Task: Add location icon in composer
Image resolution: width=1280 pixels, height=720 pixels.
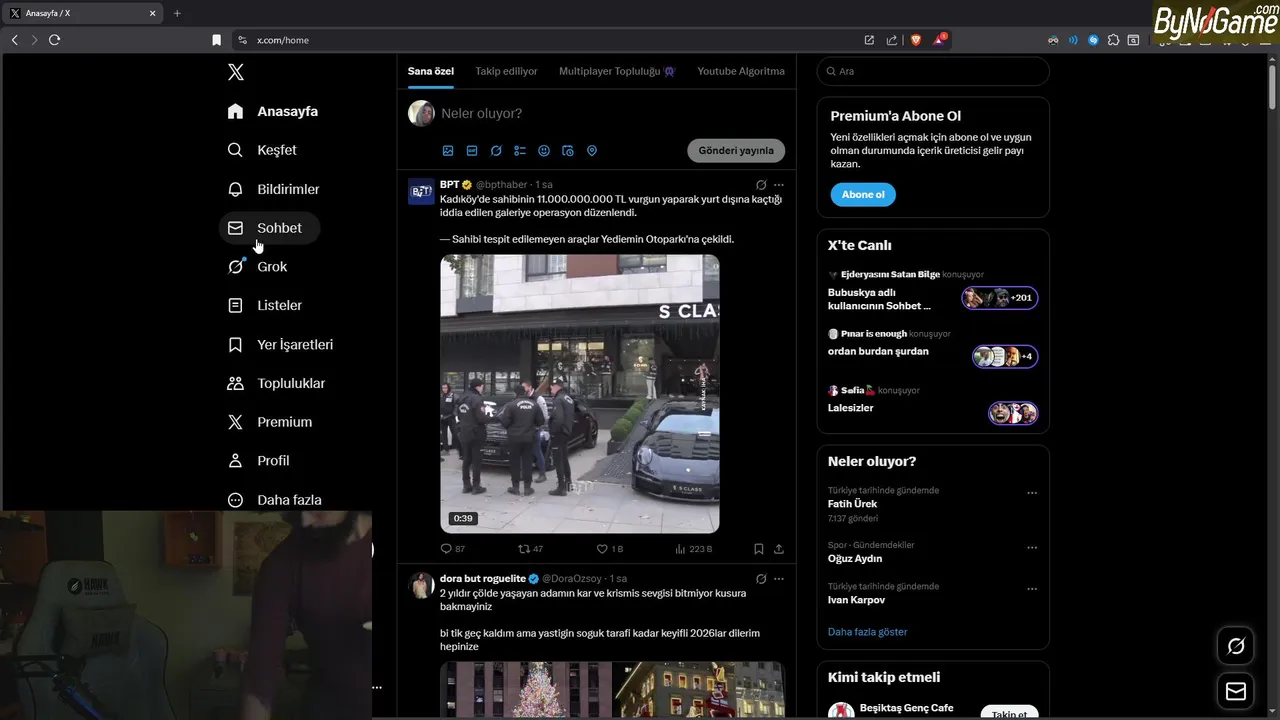Action: click(592, 151)
